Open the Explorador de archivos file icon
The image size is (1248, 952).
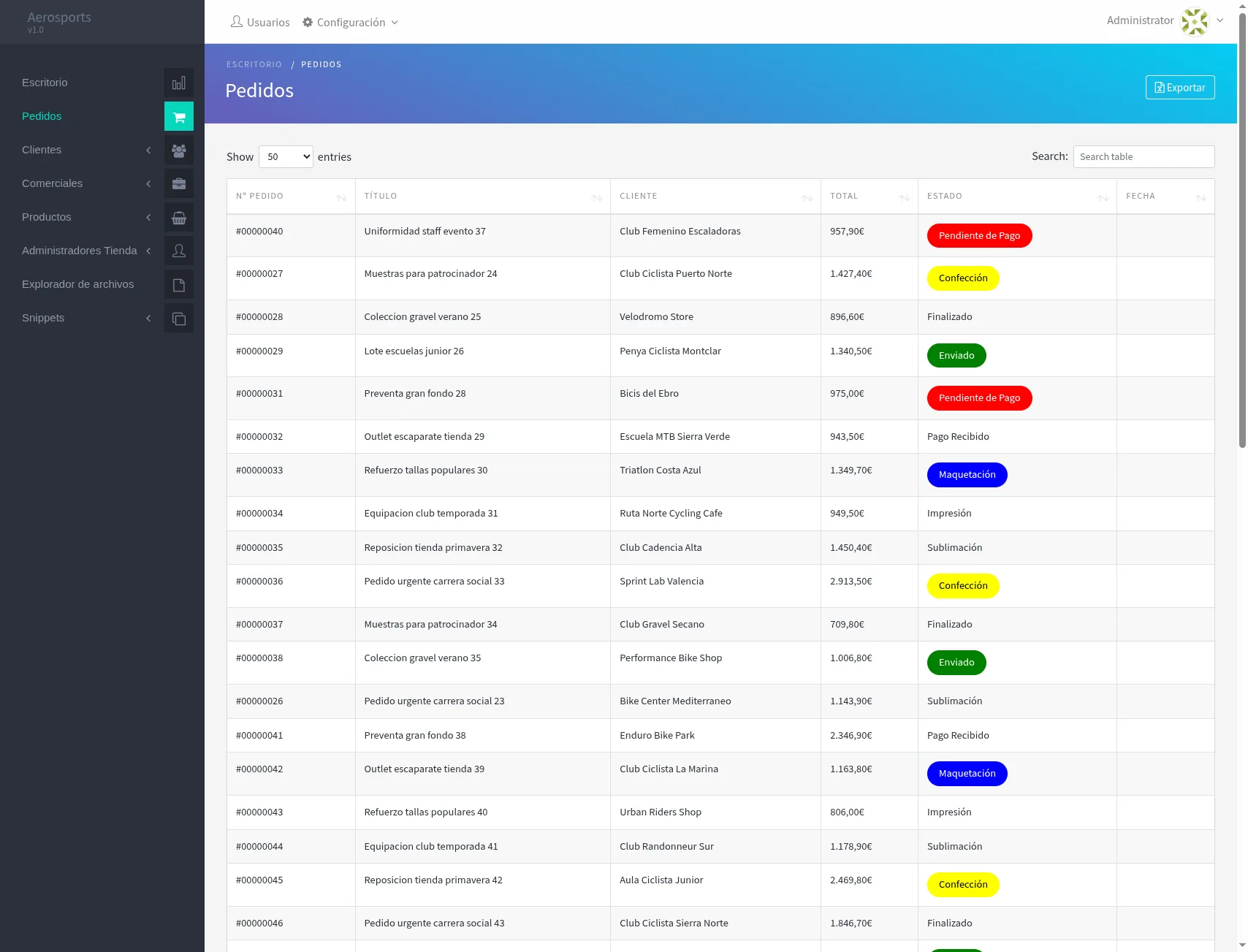[x=179, y=284]
